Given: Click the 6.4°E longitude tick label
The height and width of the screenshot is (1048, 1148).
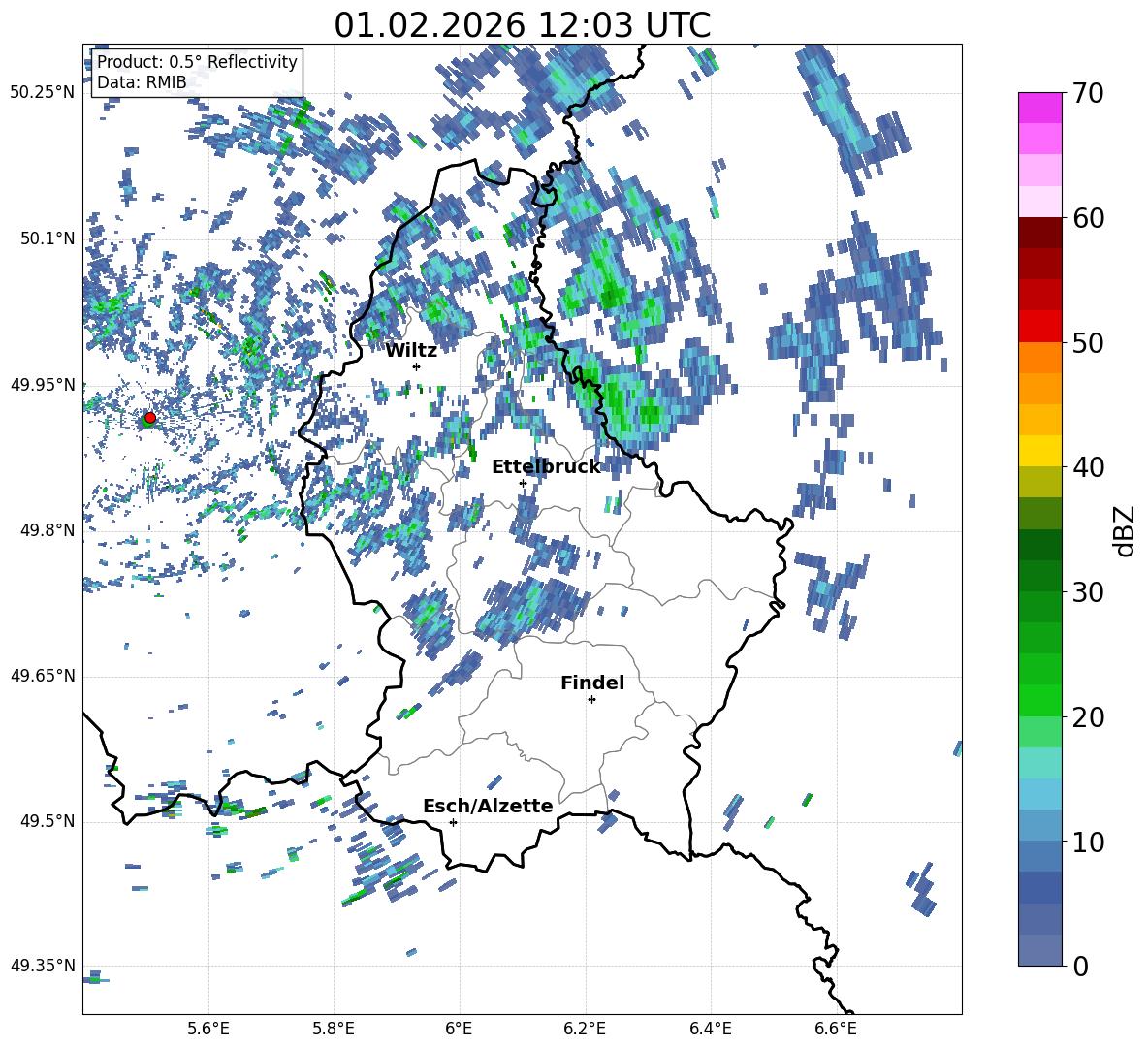Looking at the screenshot, I should point(710,1029).
